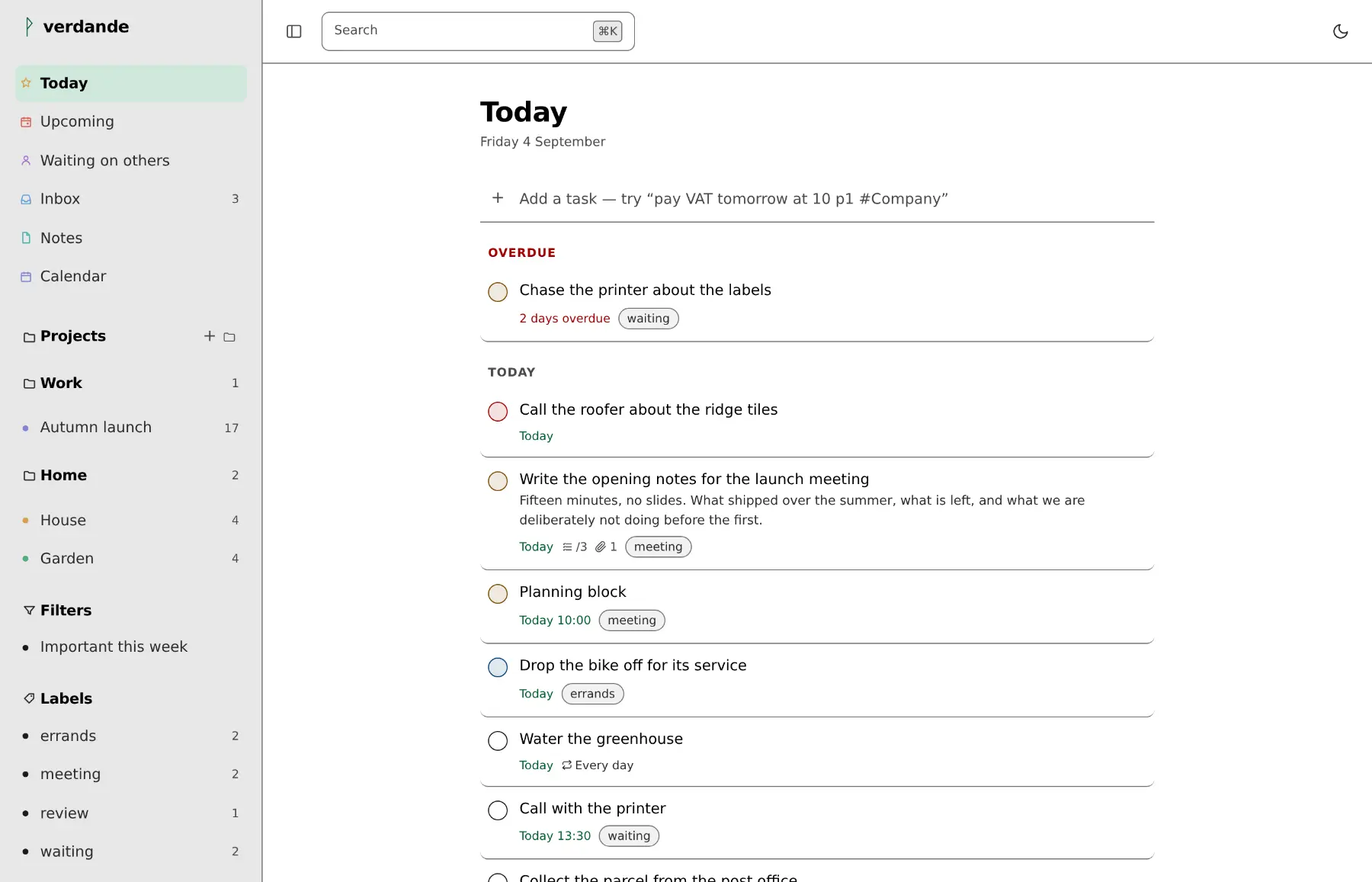Screen dimensions: 1372x882
Task: Click the attachment paperclip on launch meeting task
Action: click(x=601, y=547)
